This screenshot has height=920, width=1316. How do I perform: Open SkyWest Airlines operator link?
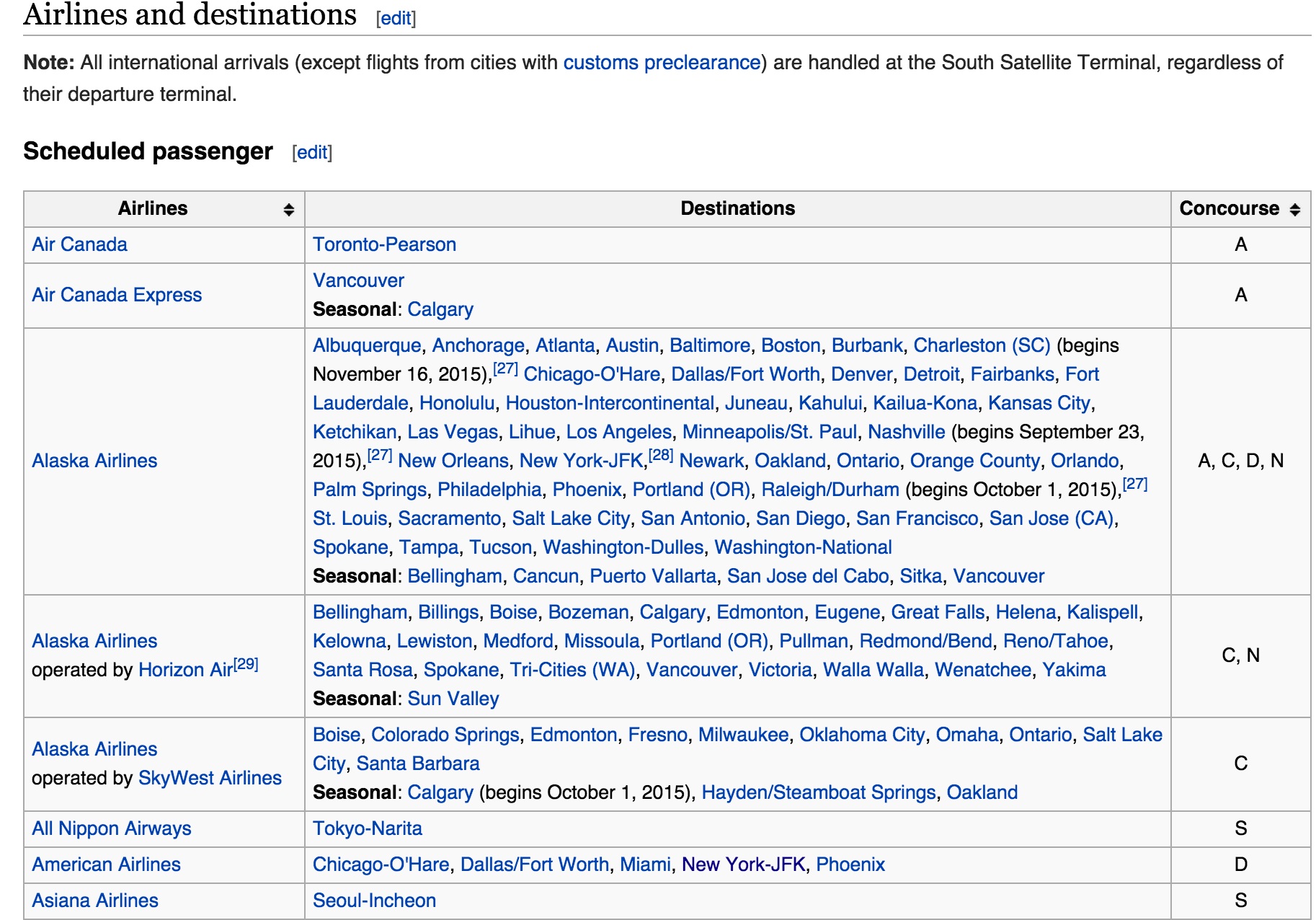click(210, 778)
